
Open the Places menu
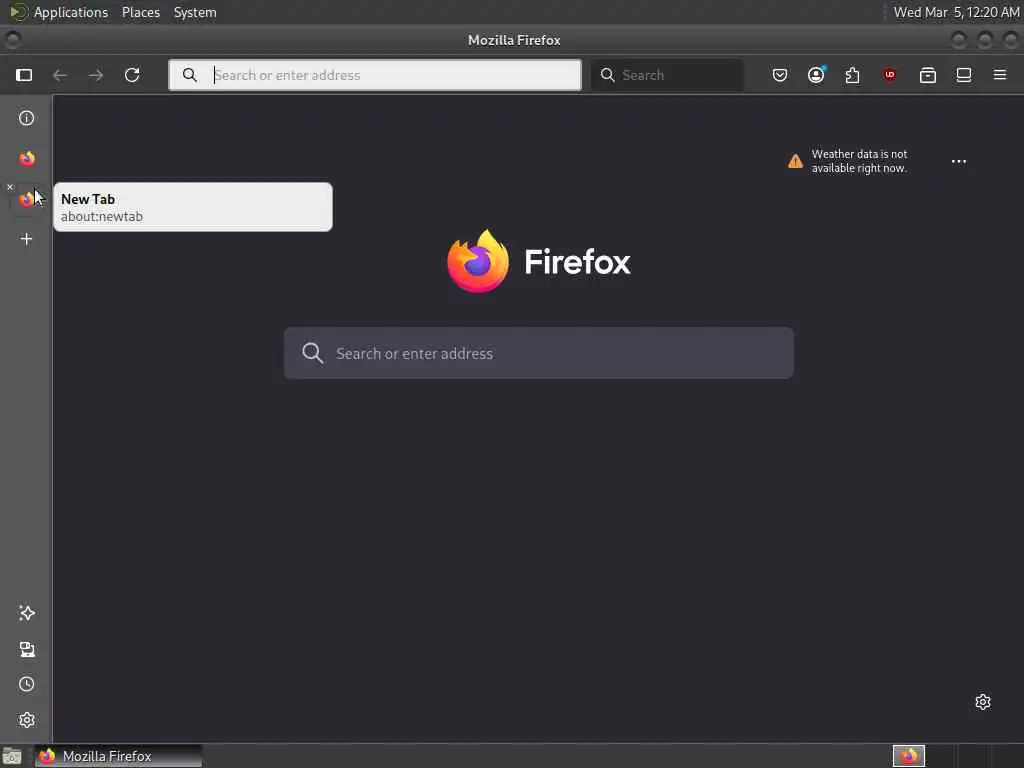point(141,12)
